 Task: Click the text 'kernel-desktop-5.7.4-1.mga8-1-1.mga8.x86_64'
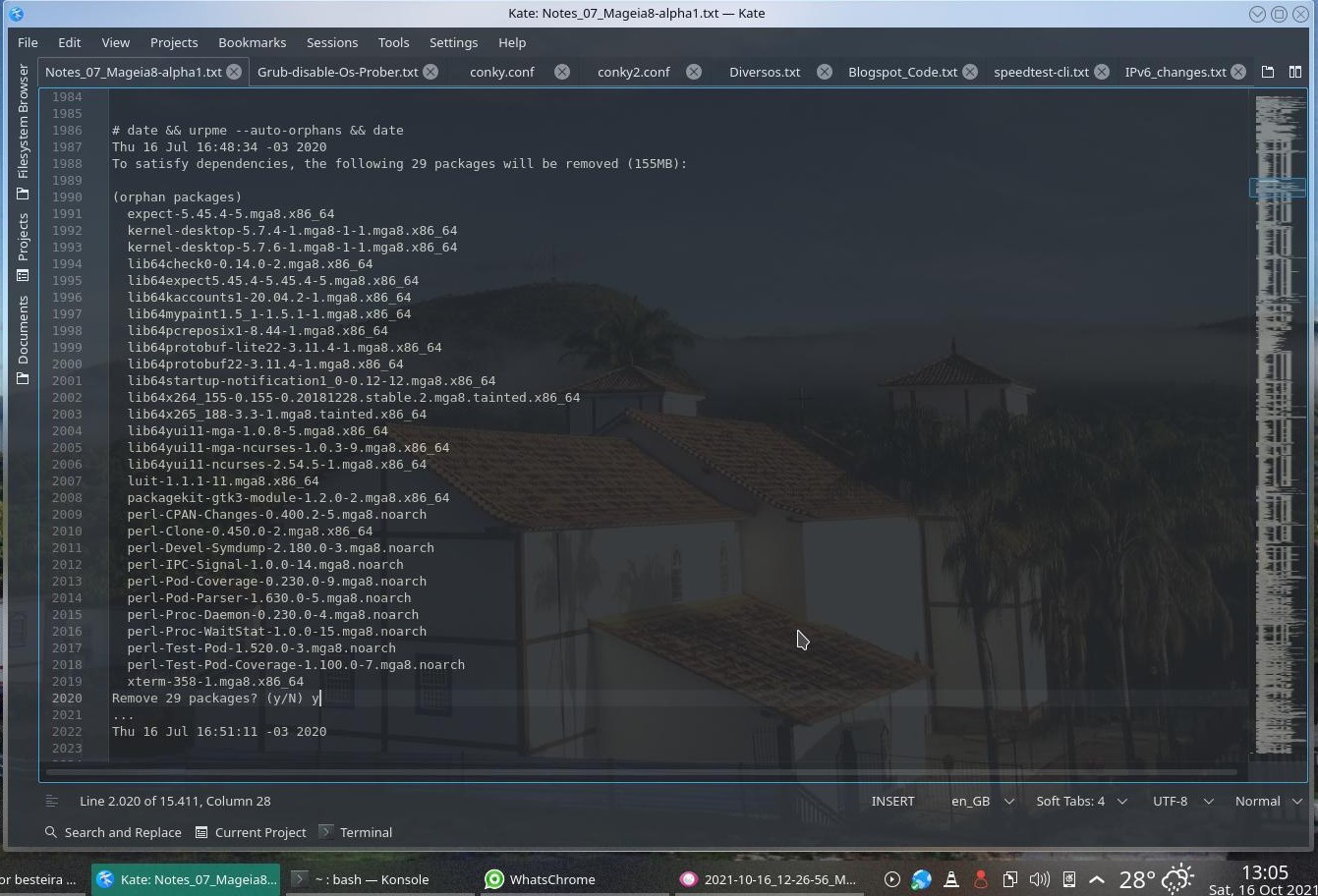(292, 230)
